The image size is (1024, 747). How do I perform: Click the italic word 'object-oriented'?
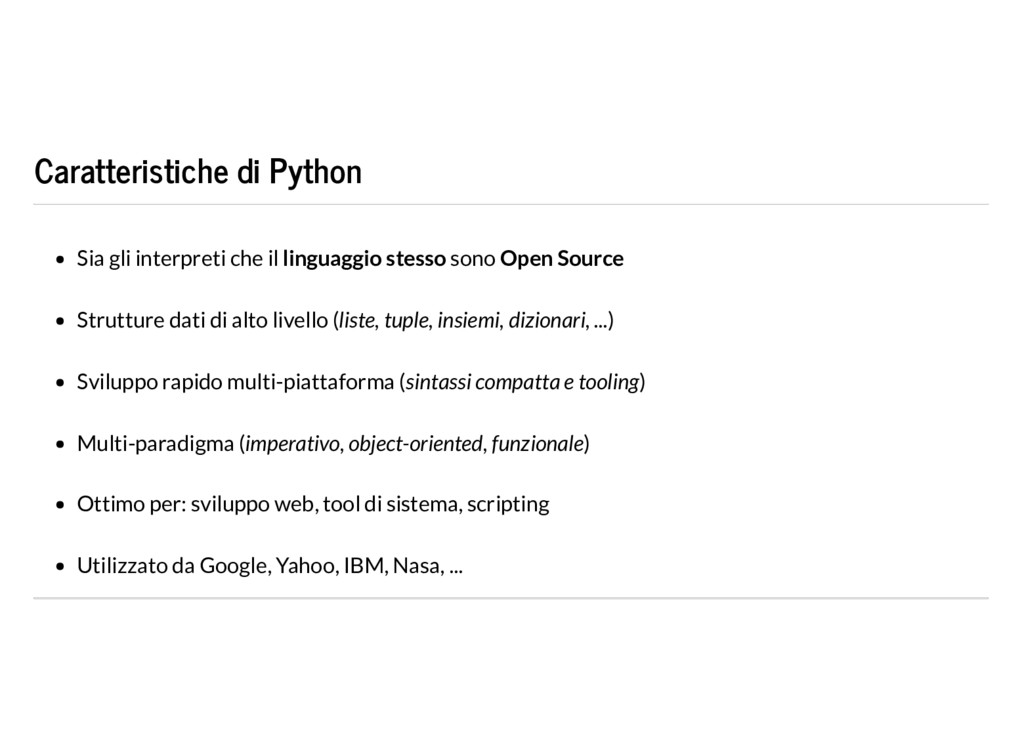pos(415,444)
